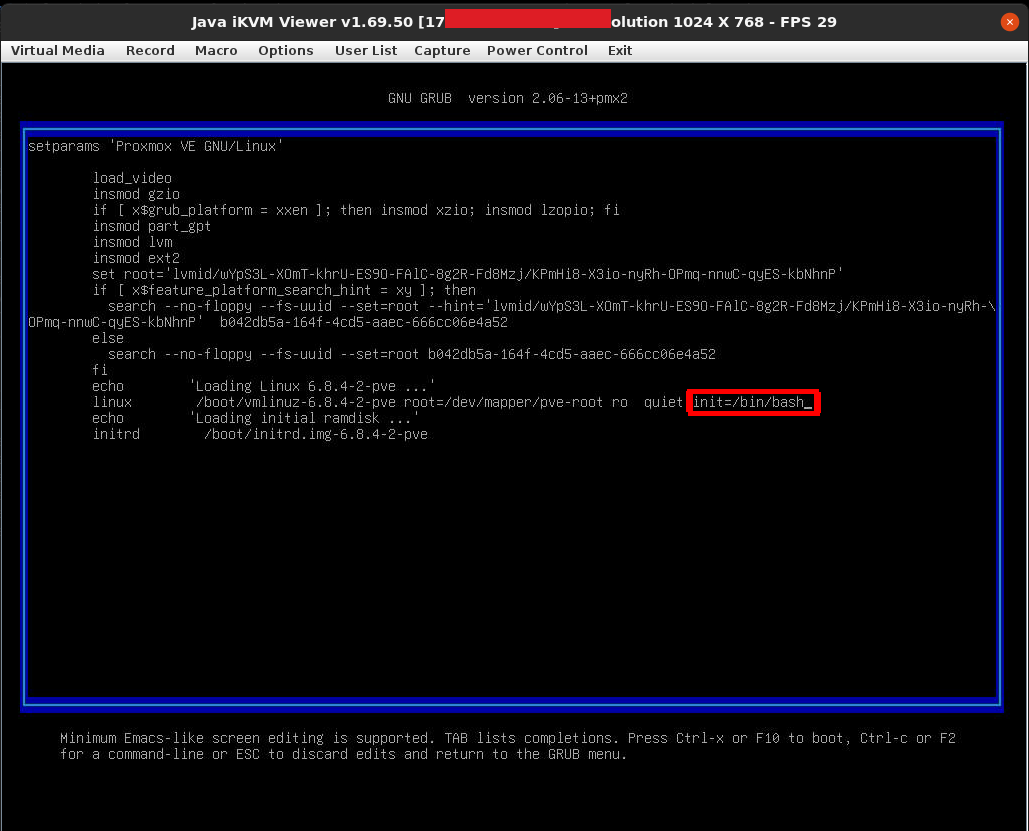The height and width of the screenshot is (831, 1029).
Task: Click the insmod ext2 line
Action: tap(136, 258)
